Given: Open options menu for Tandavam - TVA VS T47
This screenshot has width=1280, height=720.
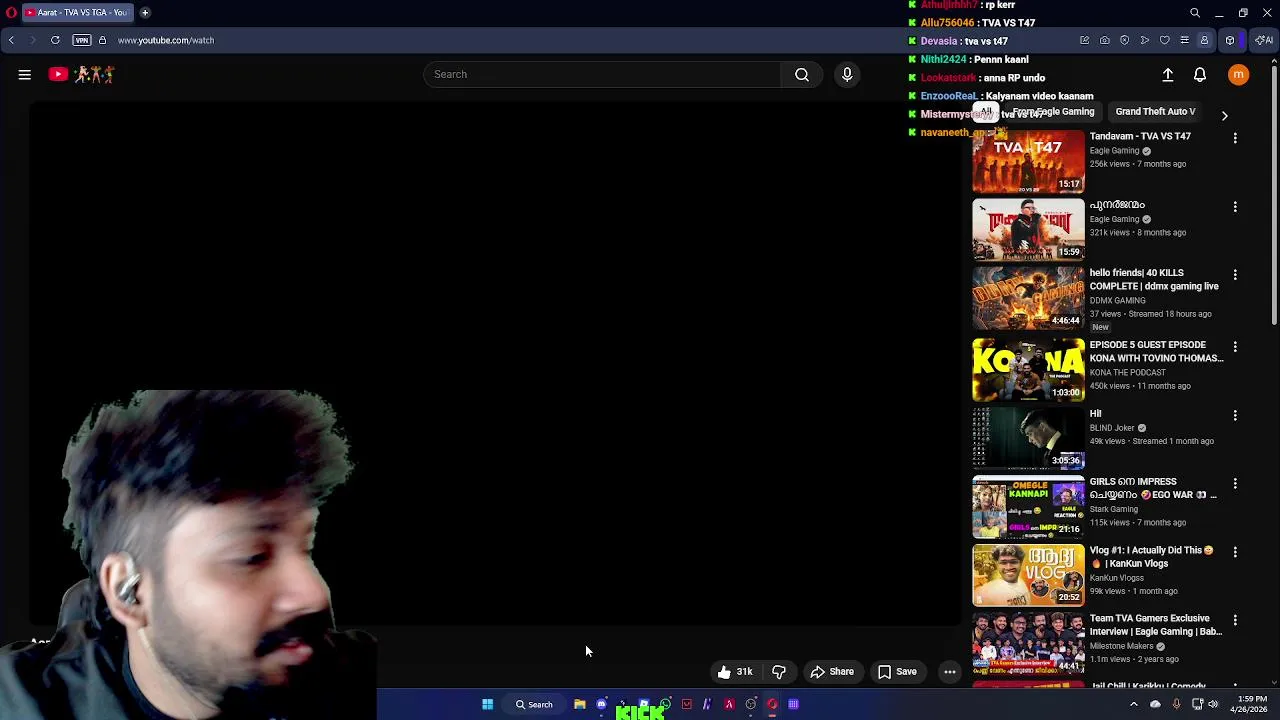Looking at the screenshot, I should click(x=1235, y=138).
